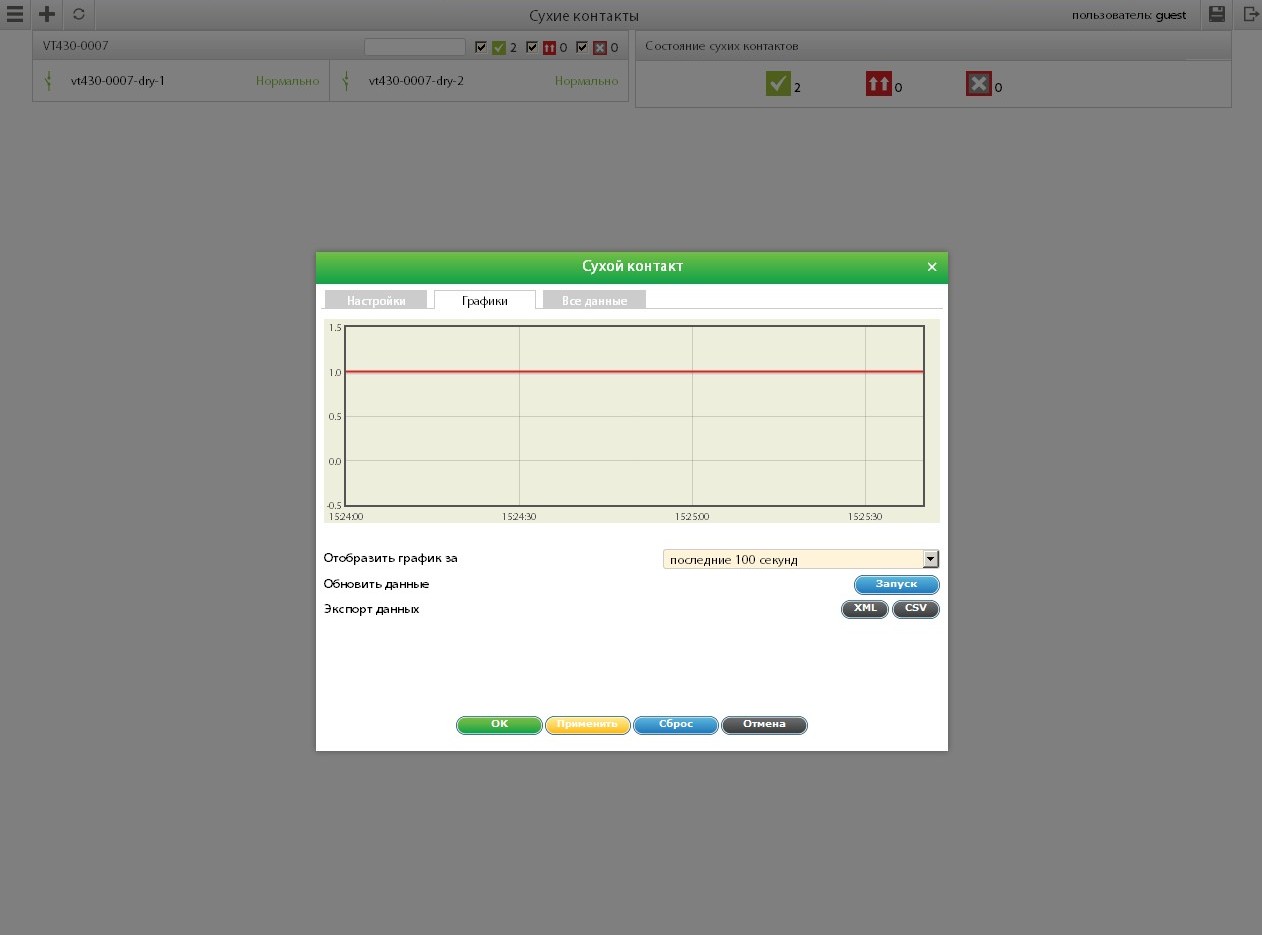
Task: Toggle the disabled-state filter checkbox for VT430-0007
Action: pos(582,47)
